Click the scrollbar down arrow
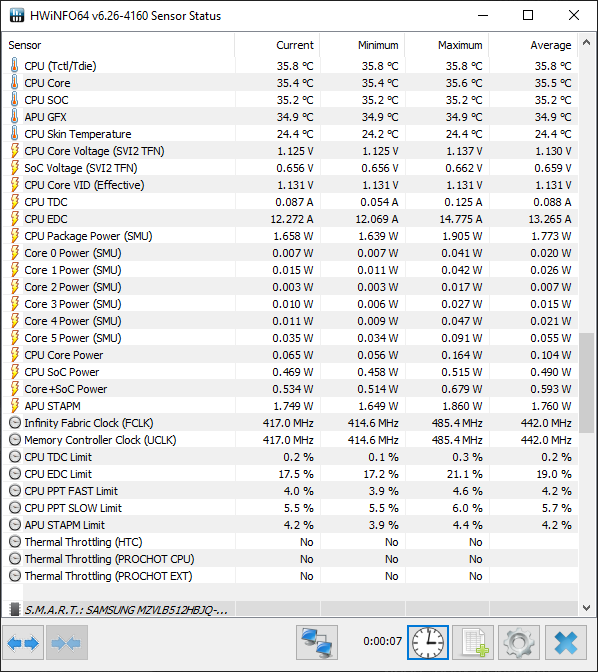 click(x=586, y=607)
